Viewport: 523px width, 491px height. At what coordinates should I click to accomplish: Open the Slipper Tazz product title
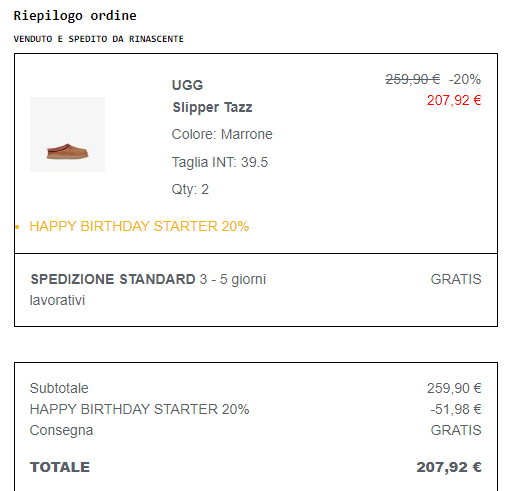[212, 107]
